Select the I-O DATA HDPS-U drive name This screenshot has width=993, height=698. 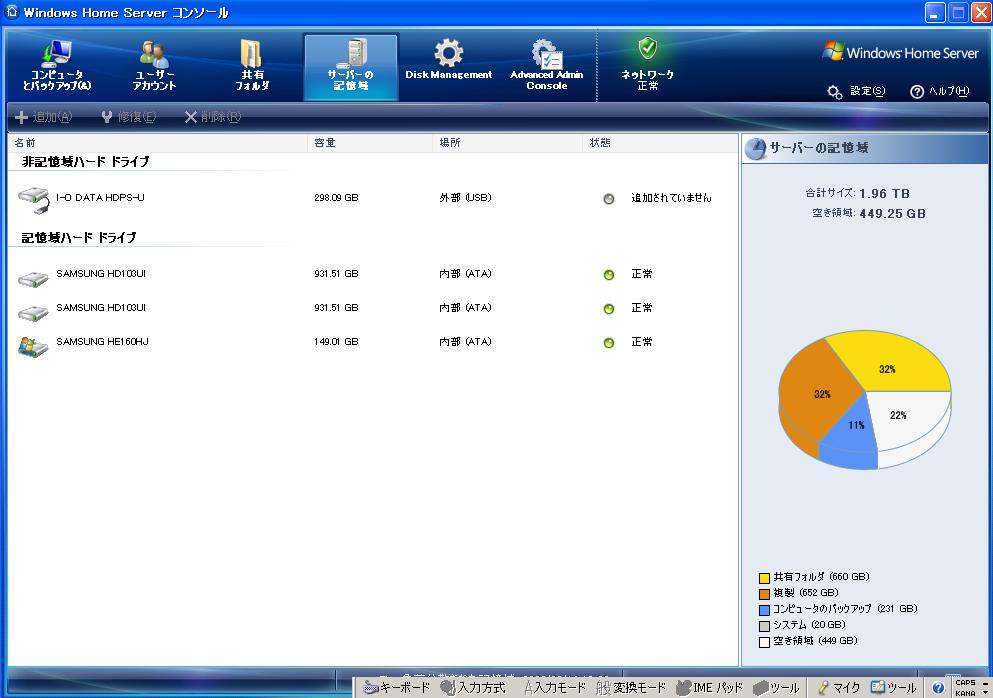tap(100, 198)
